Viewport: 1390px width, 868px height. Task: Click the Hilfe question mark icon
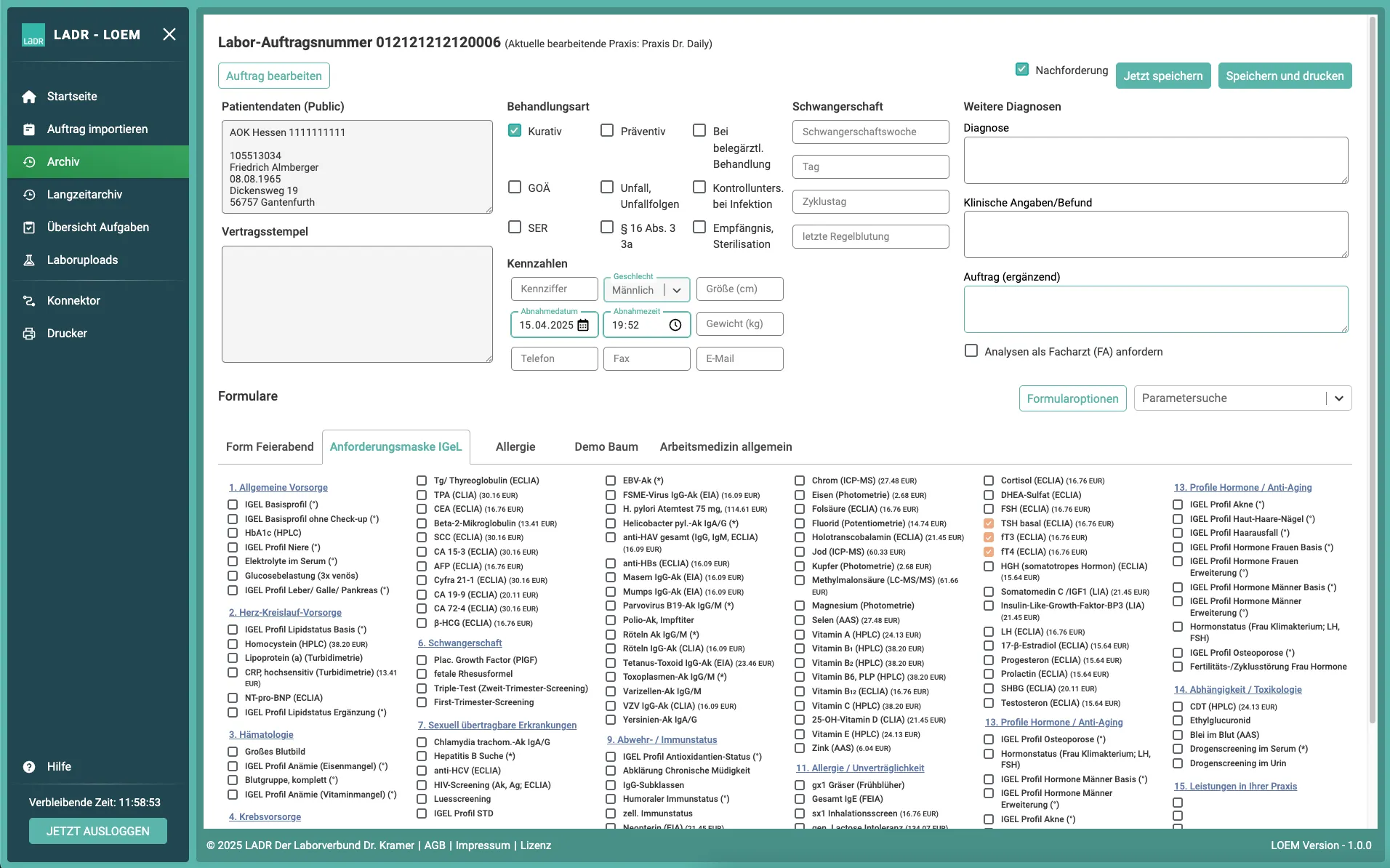pos(29,767)
